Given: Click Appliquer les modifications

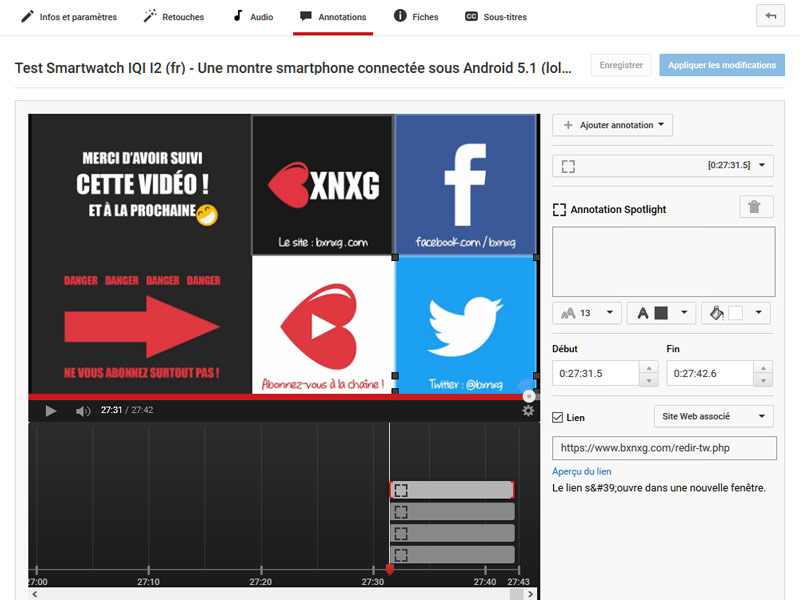Looking at the screenshot, I should coord(722,65).
